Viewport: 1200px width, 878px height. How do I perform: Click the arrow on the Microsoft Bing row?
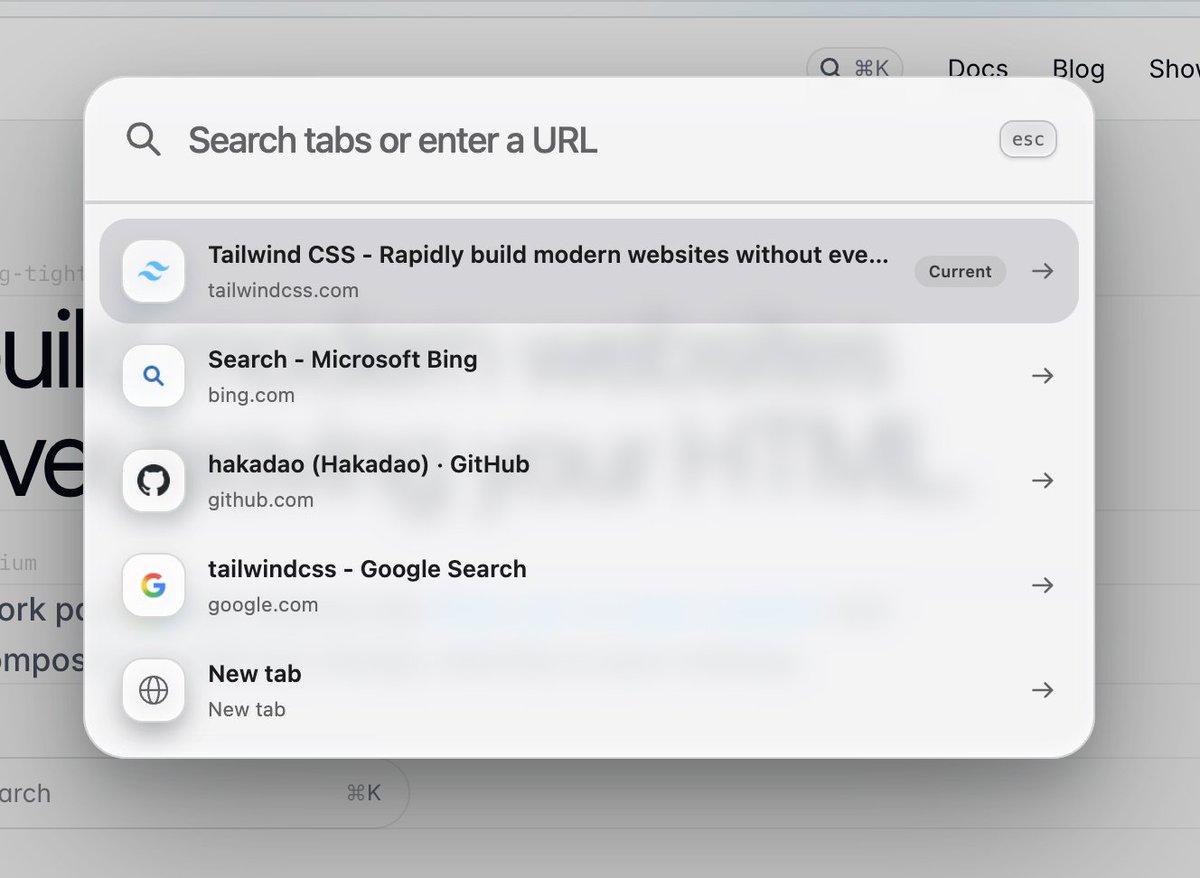click(1043, 376)
